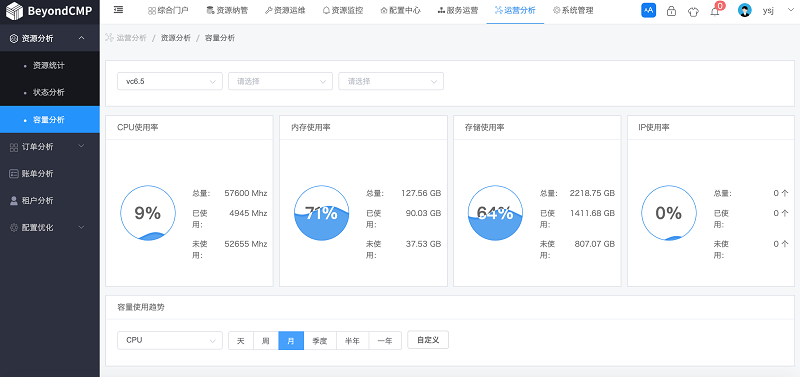Image resolution: width=800 pixels, height=377 pixels.
Task: Select the 运营分析 top menu
Action: 515,10
